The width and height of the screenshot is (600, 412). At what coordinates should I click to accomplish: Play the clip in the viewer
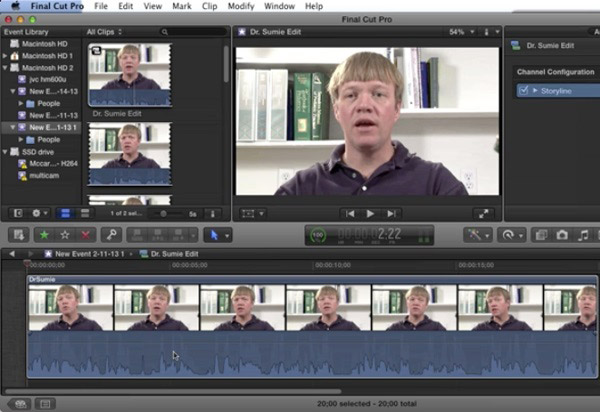[370, 213]
